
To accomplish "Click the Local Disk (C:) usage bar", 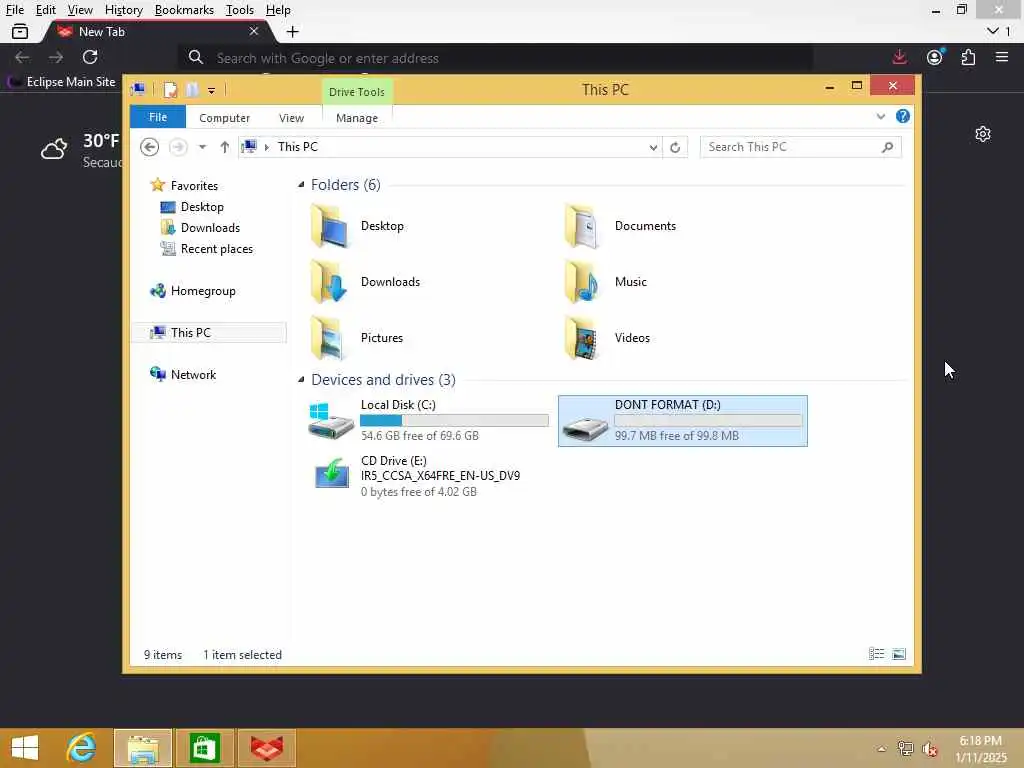I will [455, 421].
